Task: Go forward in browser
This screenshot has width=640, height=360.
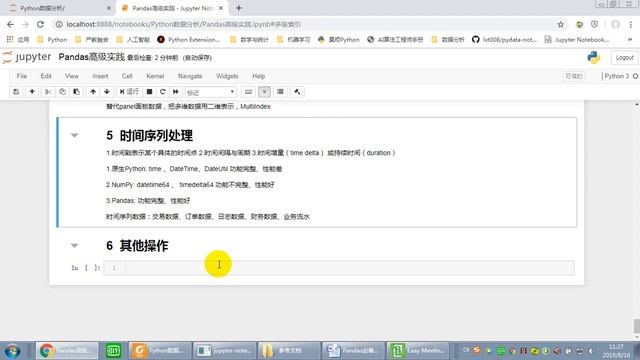Action: [x=25, y=24]
